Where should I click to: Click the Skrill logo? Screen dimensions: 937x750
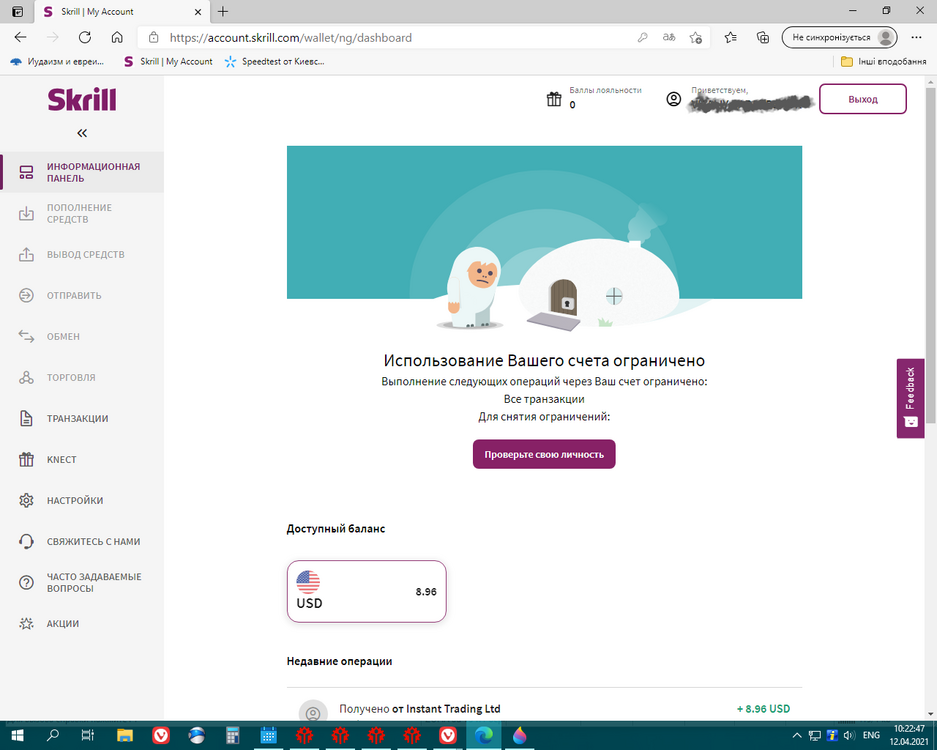[x=82, y=100]
